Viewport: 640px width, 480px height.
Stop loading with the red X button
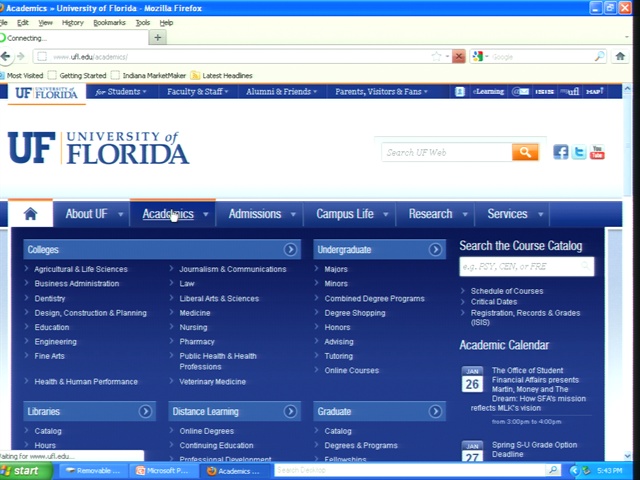pos(459,57)
